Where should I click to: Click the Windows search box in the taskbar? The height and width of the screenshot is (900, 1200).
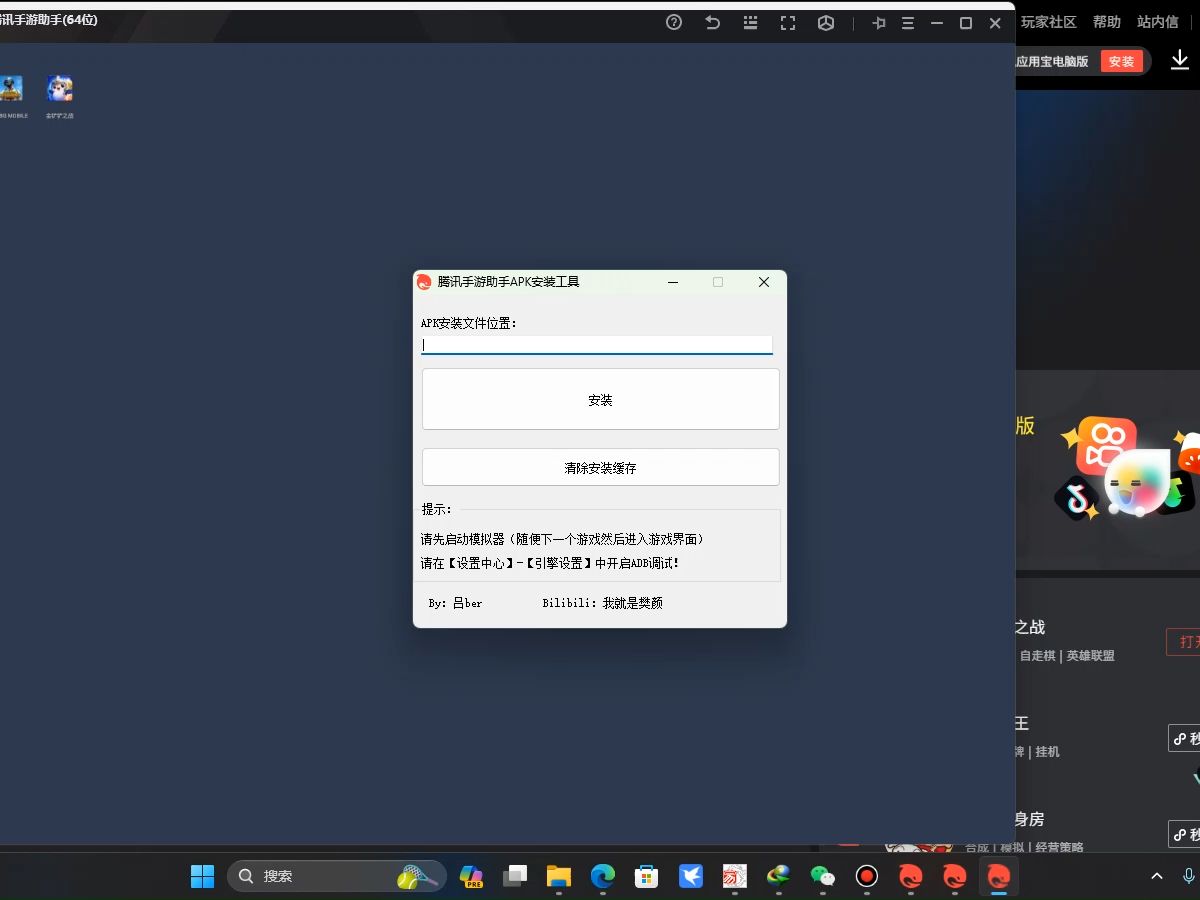[x=330, y=875]
